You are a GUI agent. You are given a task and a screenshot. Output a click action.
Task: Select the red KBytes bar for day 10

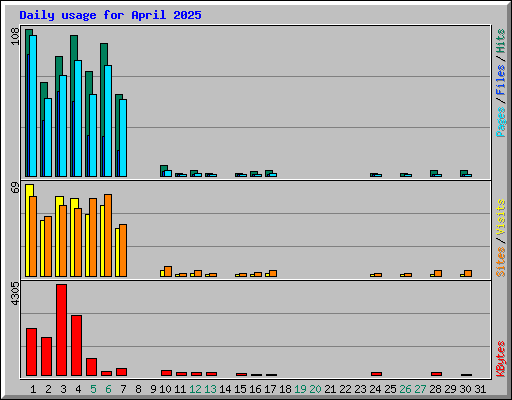tap(166, 373)
